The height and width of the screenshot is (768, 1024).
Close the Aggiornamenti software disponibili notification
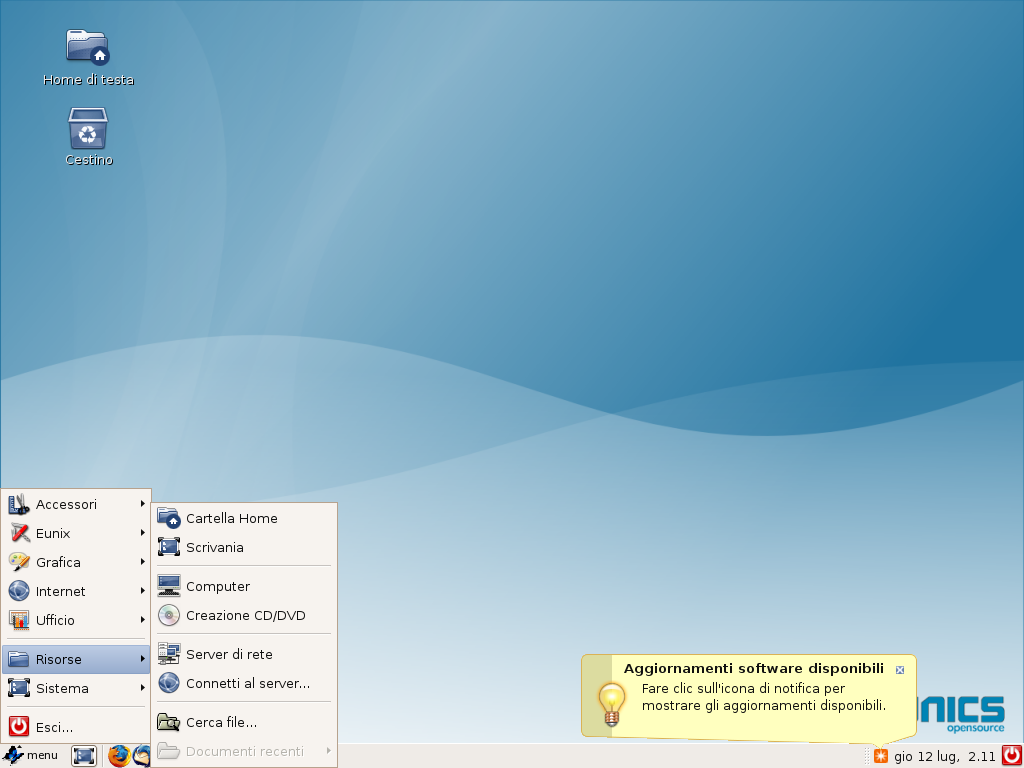point(900,670)
